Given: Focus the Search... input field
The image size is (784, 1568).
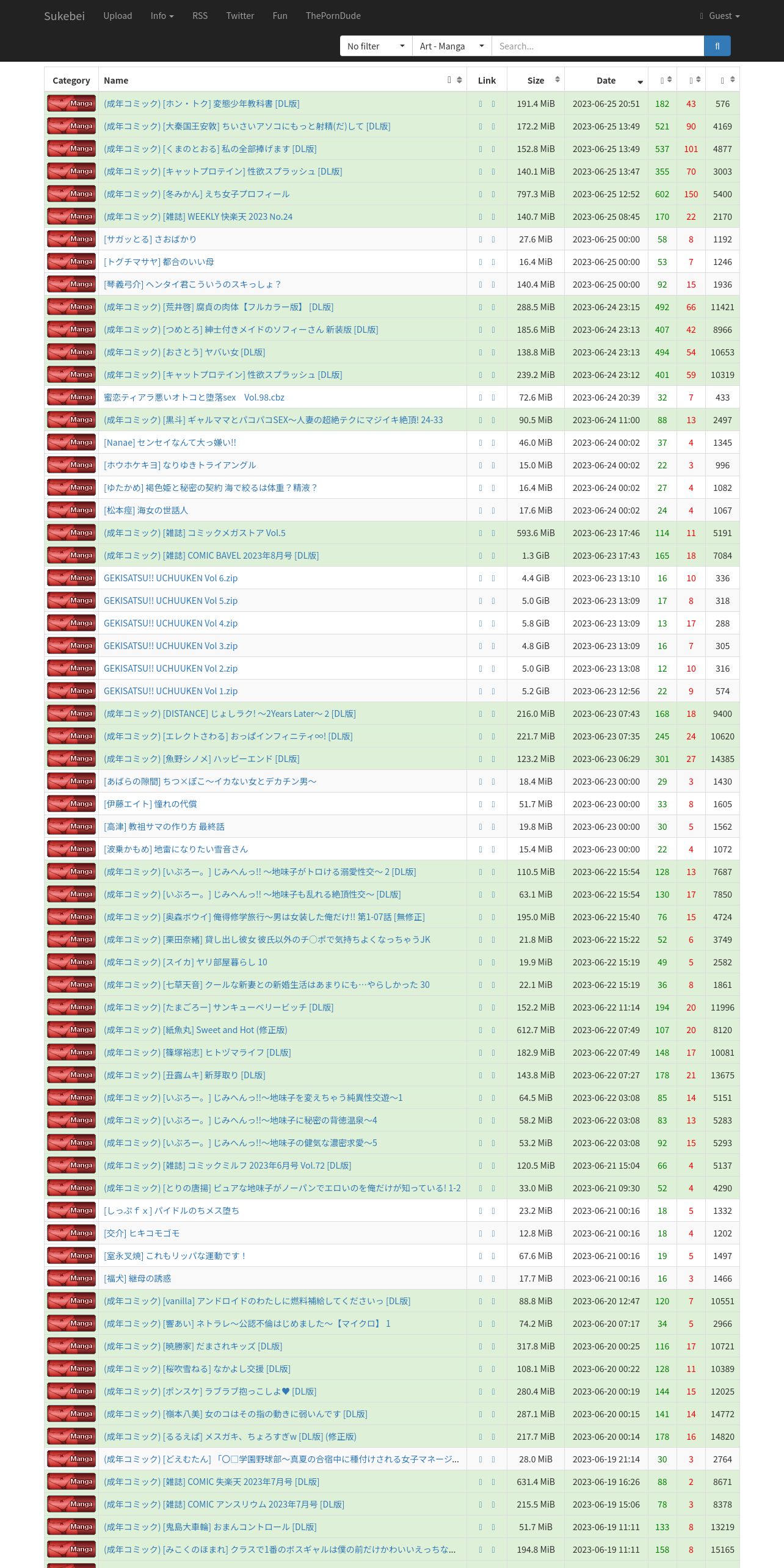Looking at the screenshot, I should [x=598, y=46].
